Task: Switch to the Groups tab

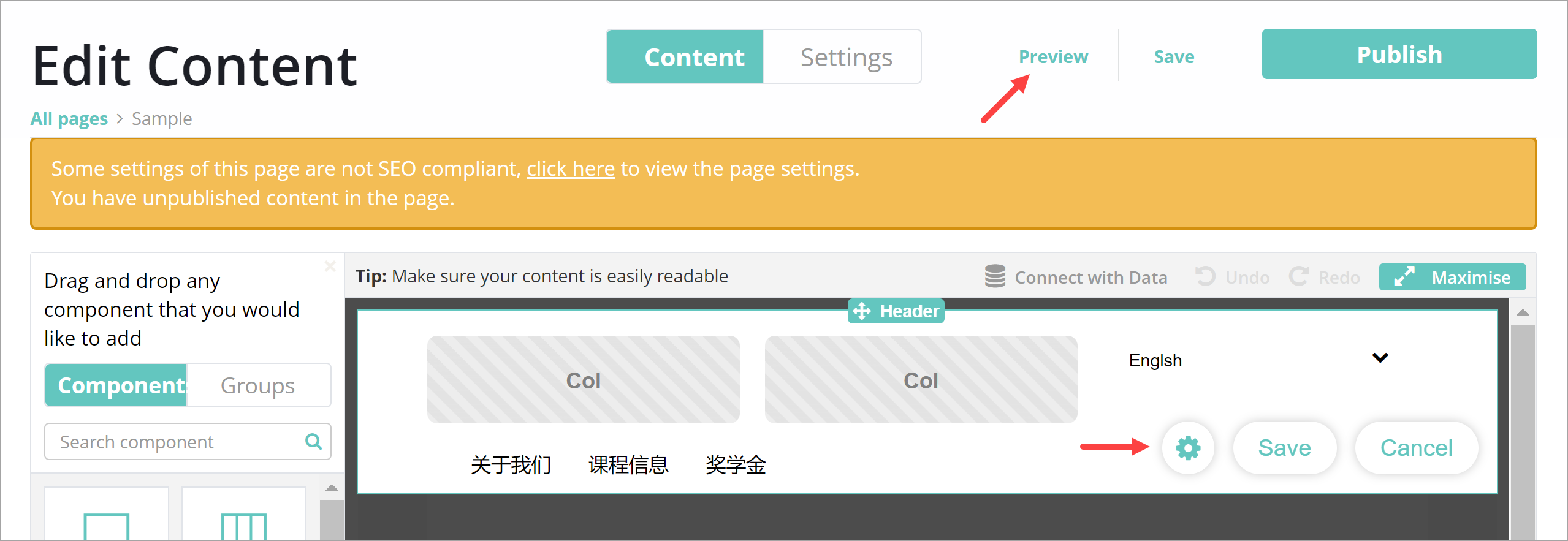Action: pos(258,385)
